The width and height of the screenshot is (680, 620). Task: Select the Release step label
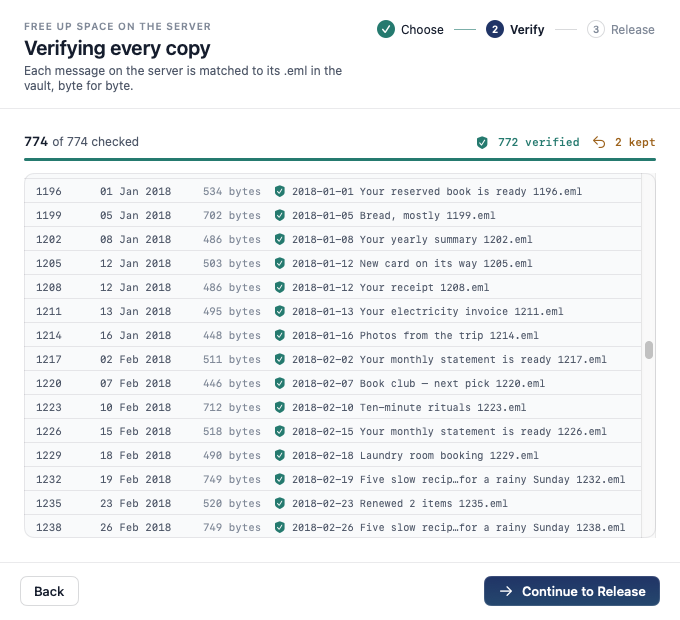point(632,29)
